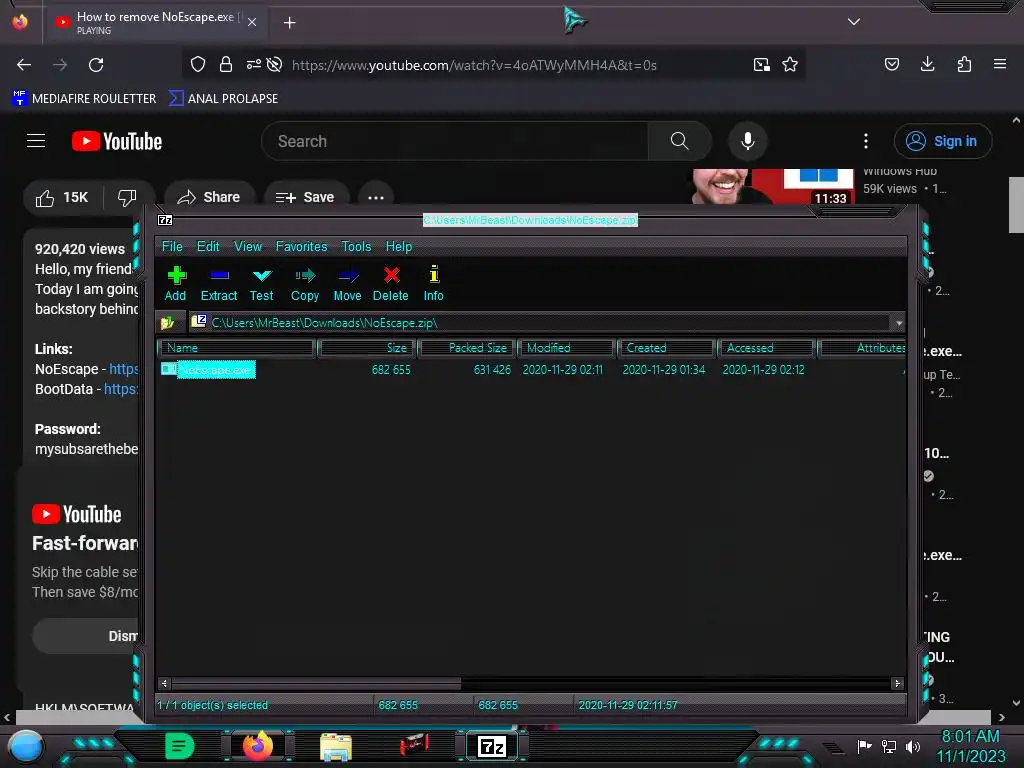This screenshot has width=1024, height=768.
Task: Bookmark this page with star icon
Action: tap(790, 64)
